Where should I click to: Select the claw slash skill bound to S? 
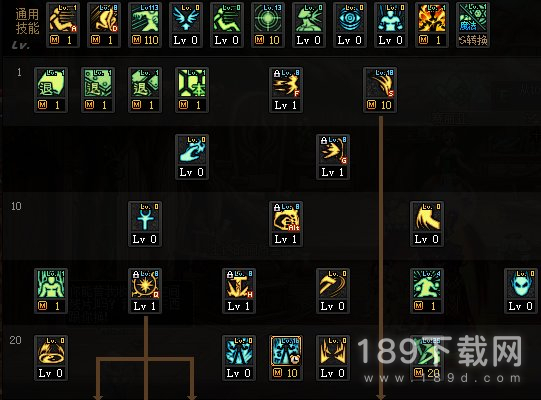[x=380, y=90]
